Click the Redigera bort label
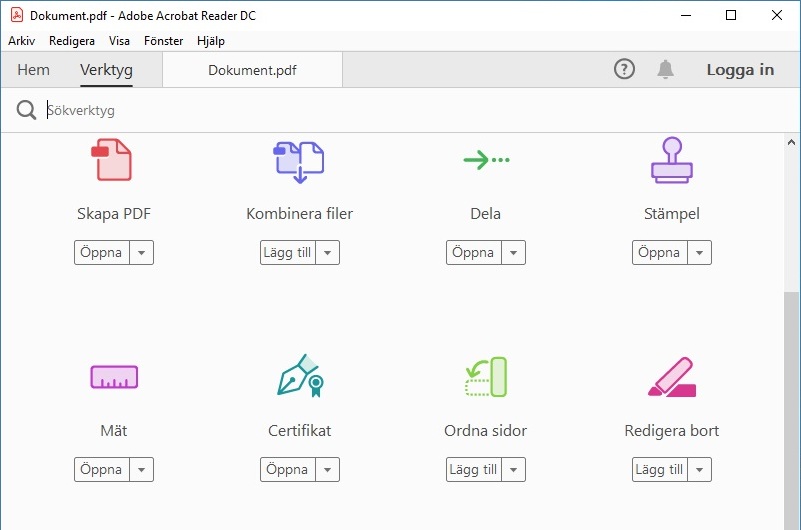Viewport: 801px width, 530px height. (672, 430)
